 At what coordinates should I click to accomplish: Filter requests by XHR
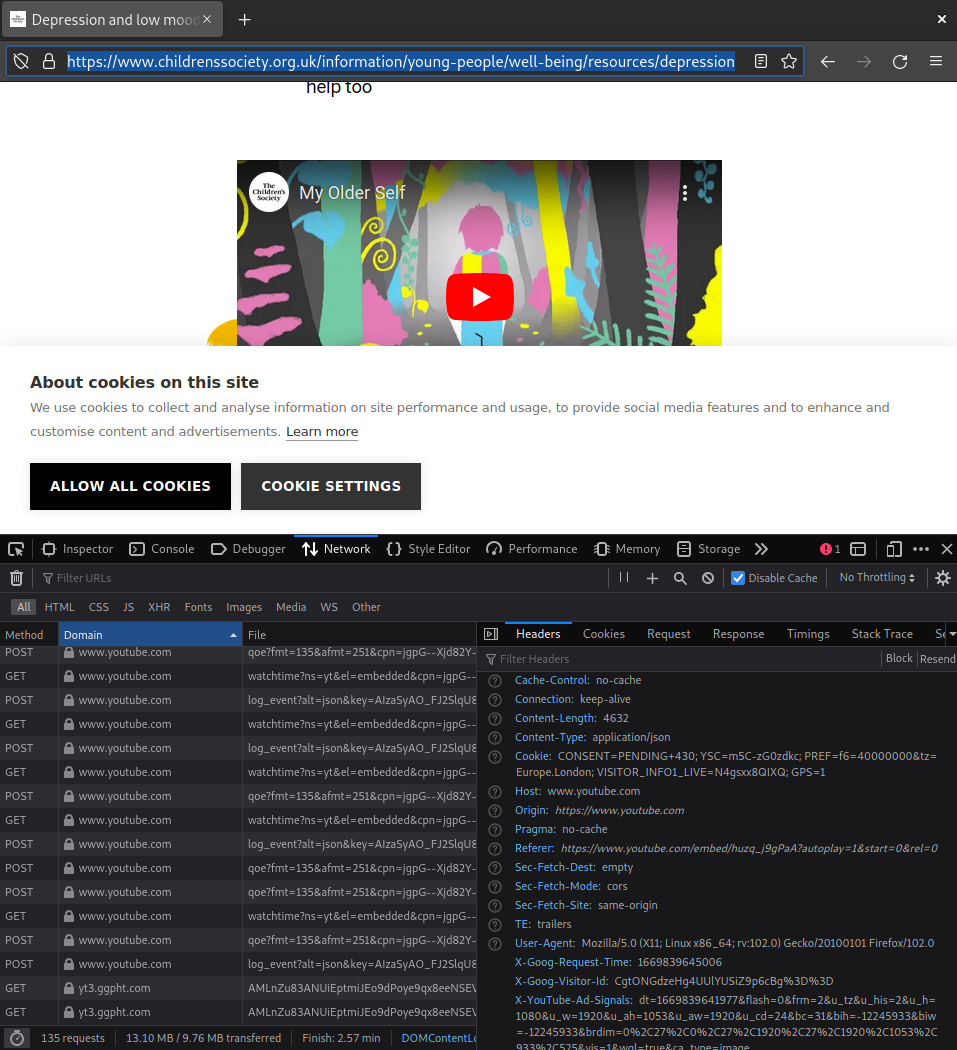click(x=159, y=607)
